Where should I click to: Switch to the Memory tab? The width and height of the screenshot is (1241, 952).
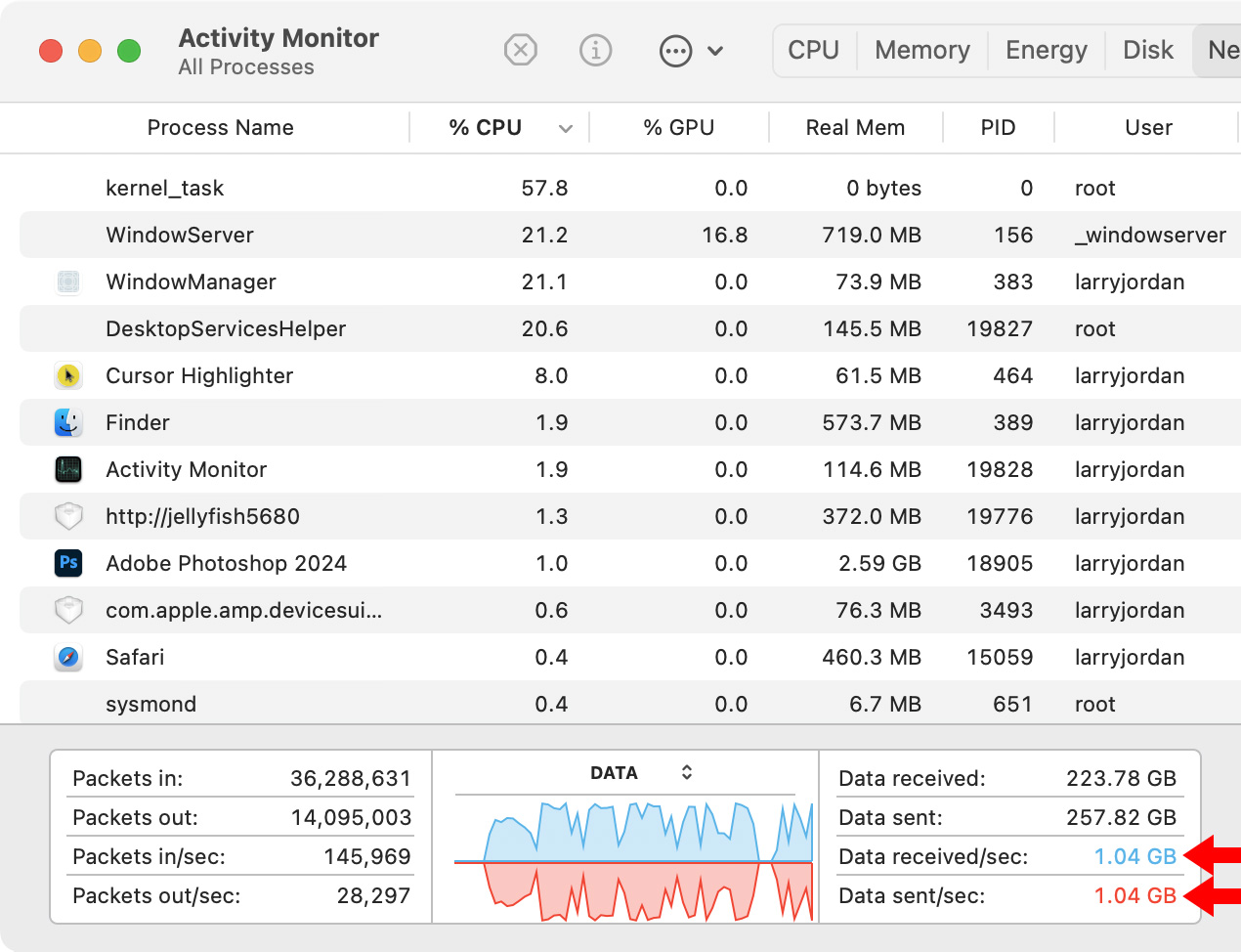[x=921, y=50]
